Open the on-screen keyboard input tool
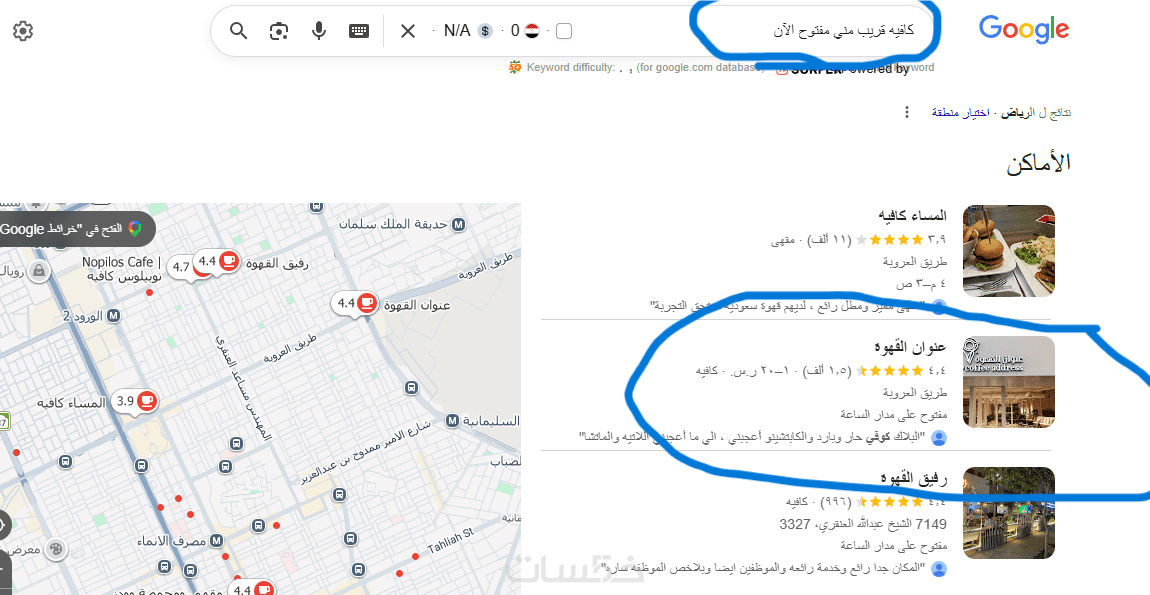This screenshot has height=595, width=1150. pyautogui.click(x=359, y=31)
